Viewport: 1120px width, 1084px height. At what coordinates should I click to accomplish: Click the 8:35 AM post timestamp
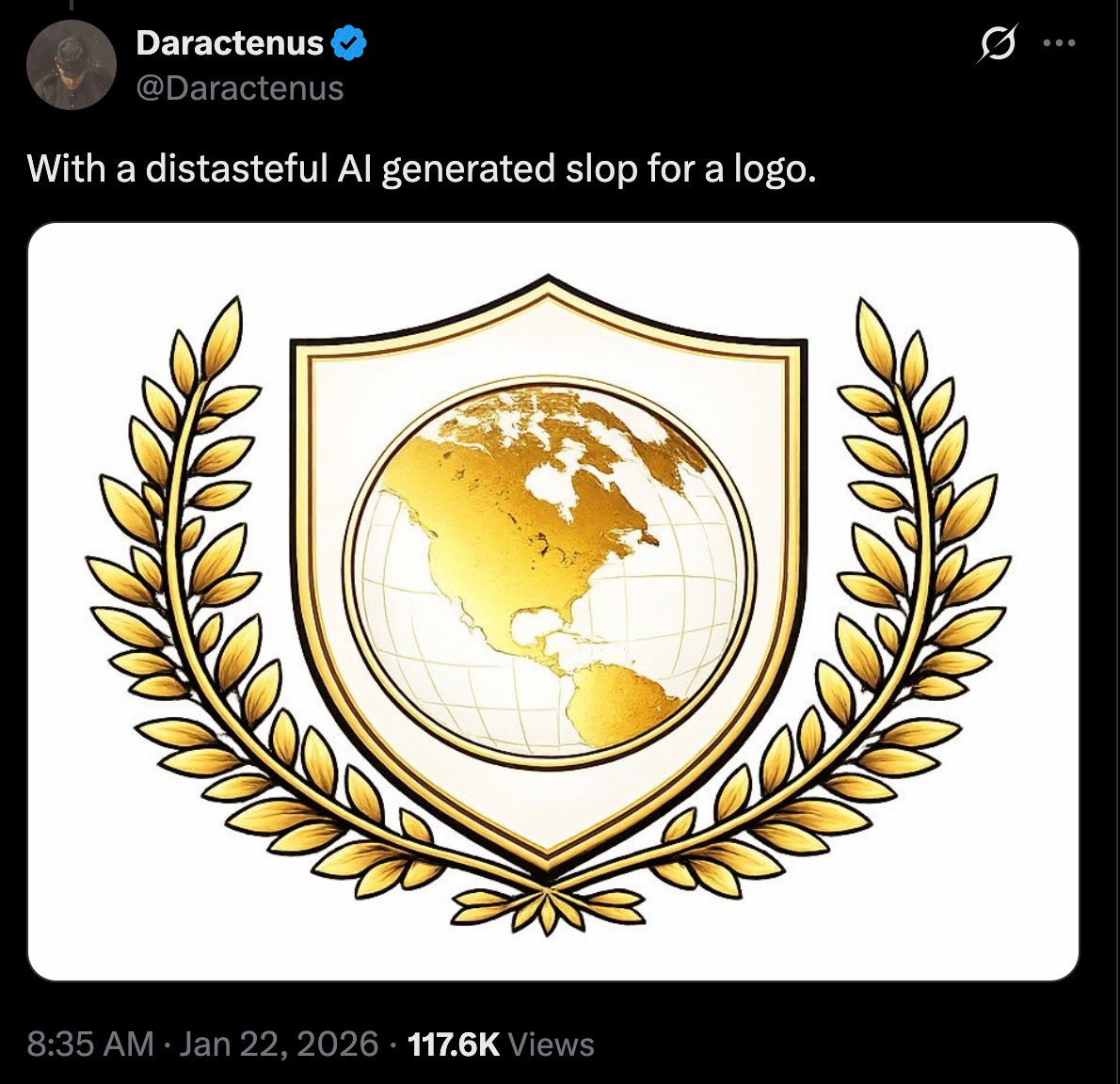90,1044
